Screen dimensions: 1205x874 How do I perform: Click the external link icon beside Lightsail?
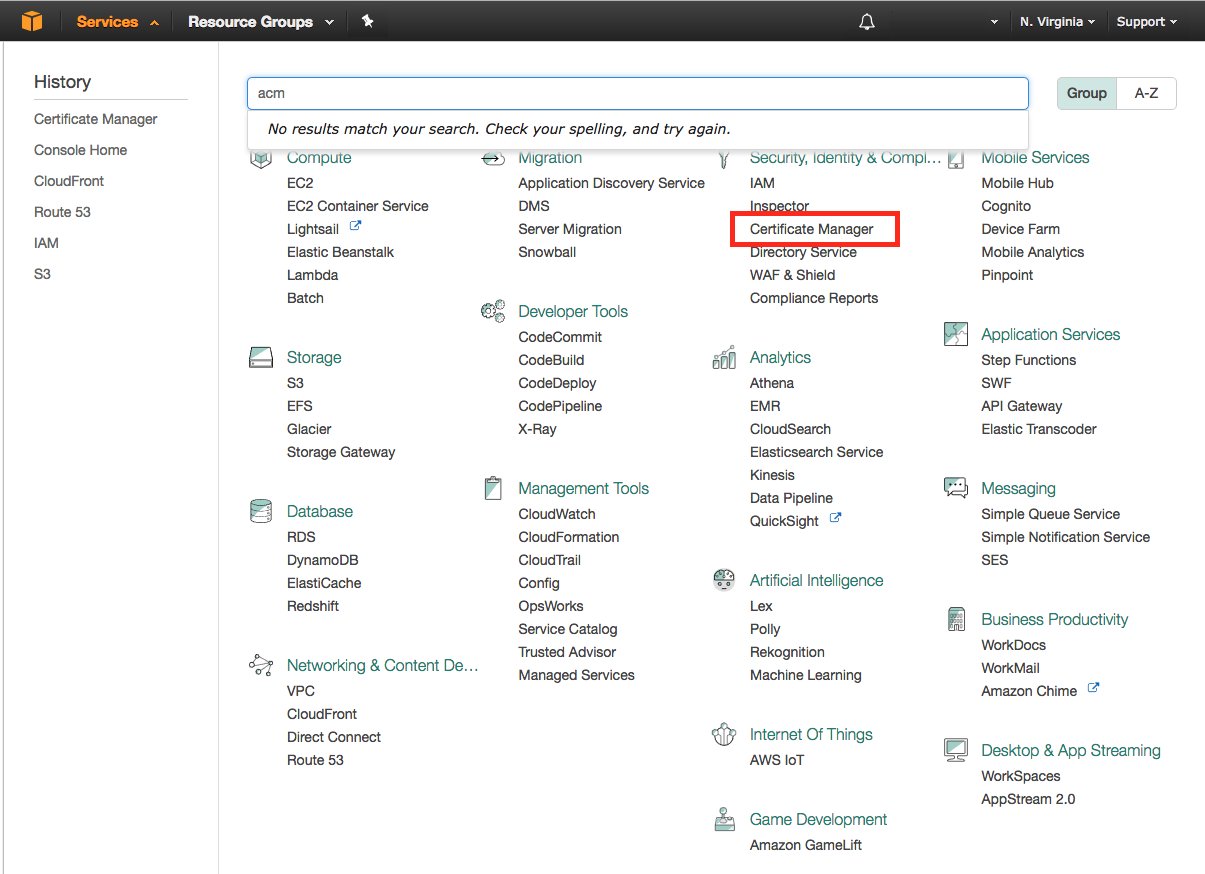[355, 228]
